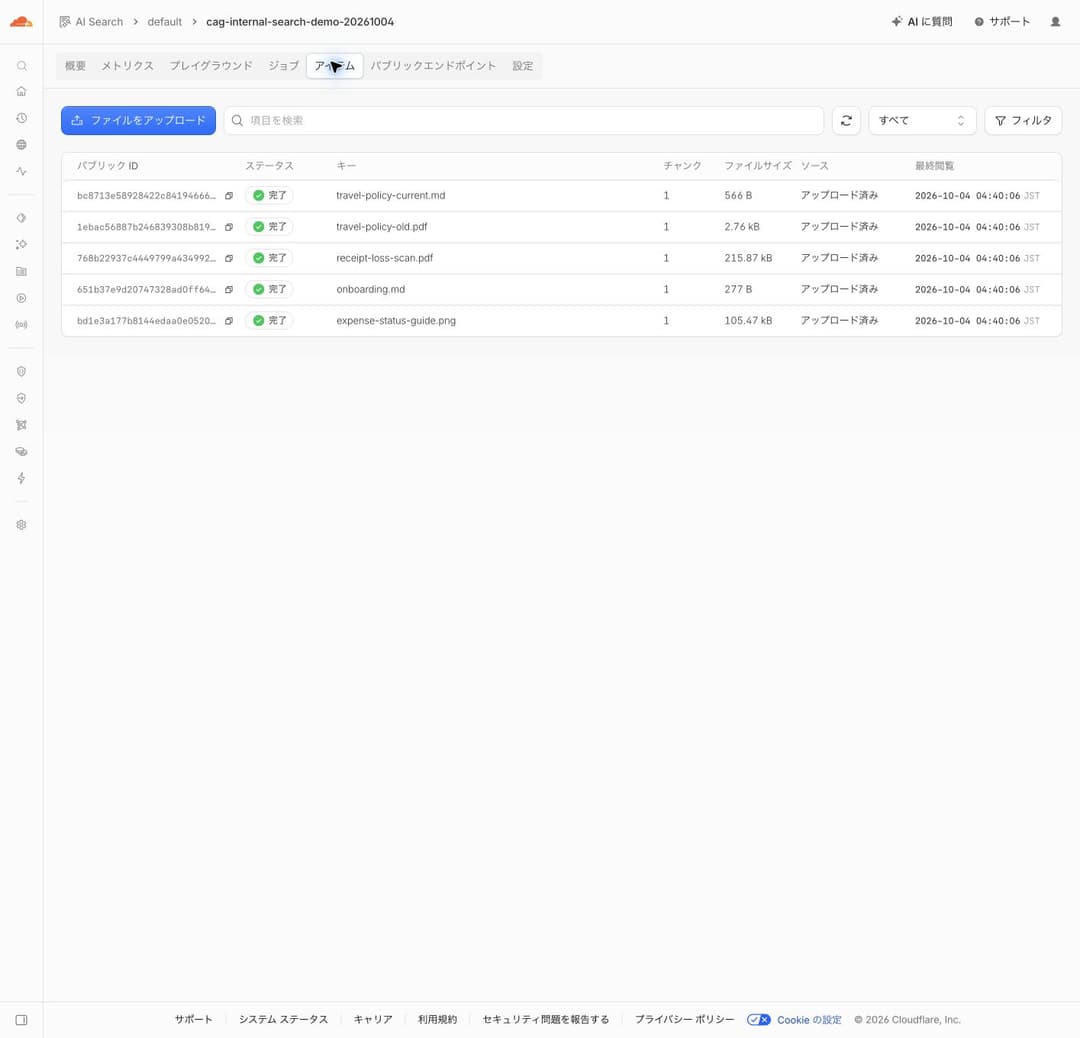Screen dimensions: 1080x1038
Task: Toggle the Cookie privacy choices switch icon
Action: (x=758, y=1020)
